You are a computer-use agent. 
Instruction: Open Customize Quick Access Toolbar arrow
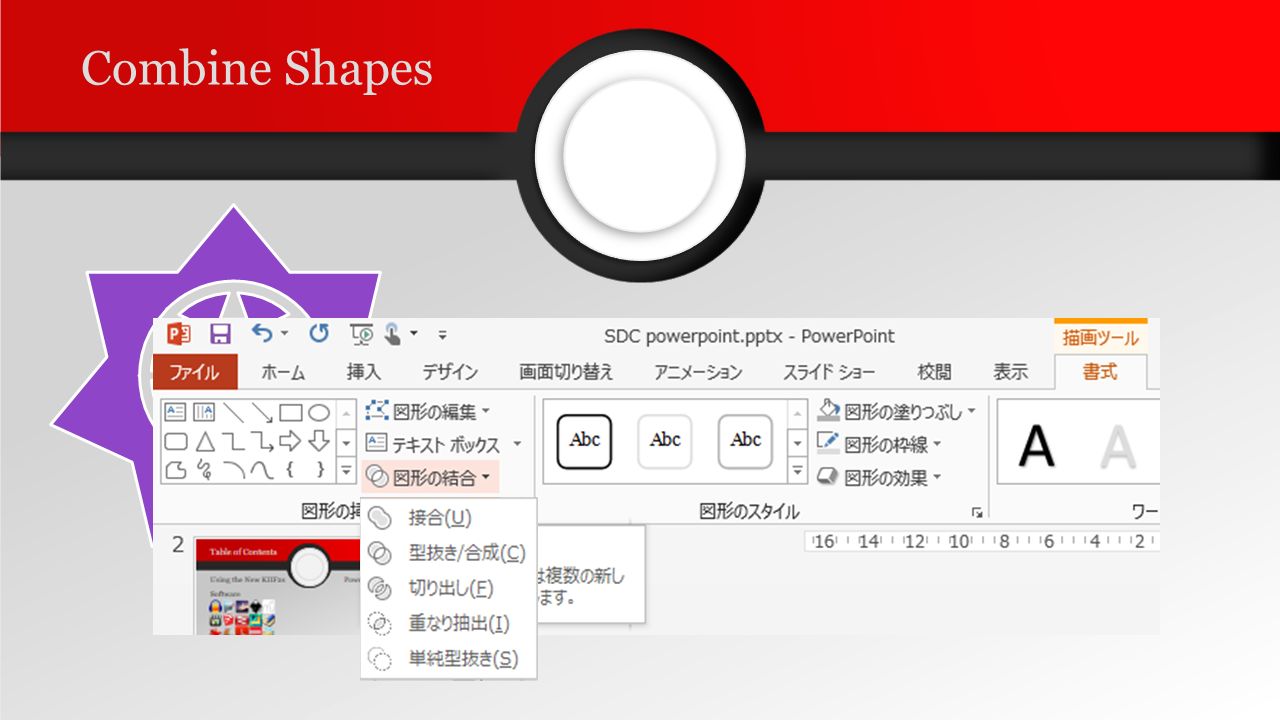pos(443,335)
